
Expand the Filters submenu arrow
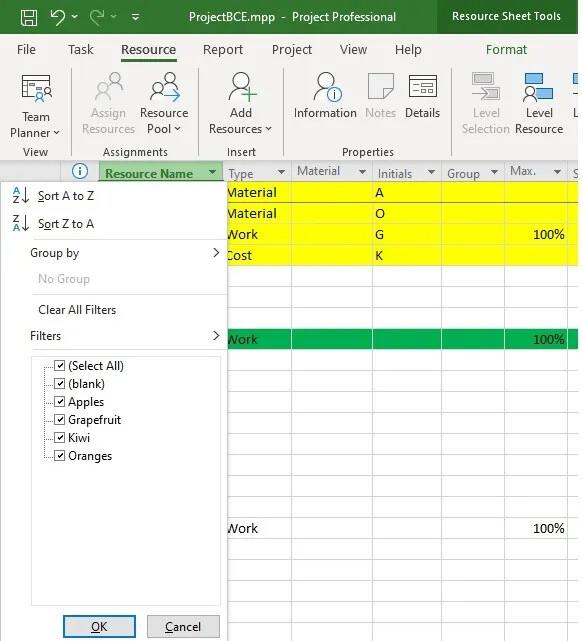216,336
